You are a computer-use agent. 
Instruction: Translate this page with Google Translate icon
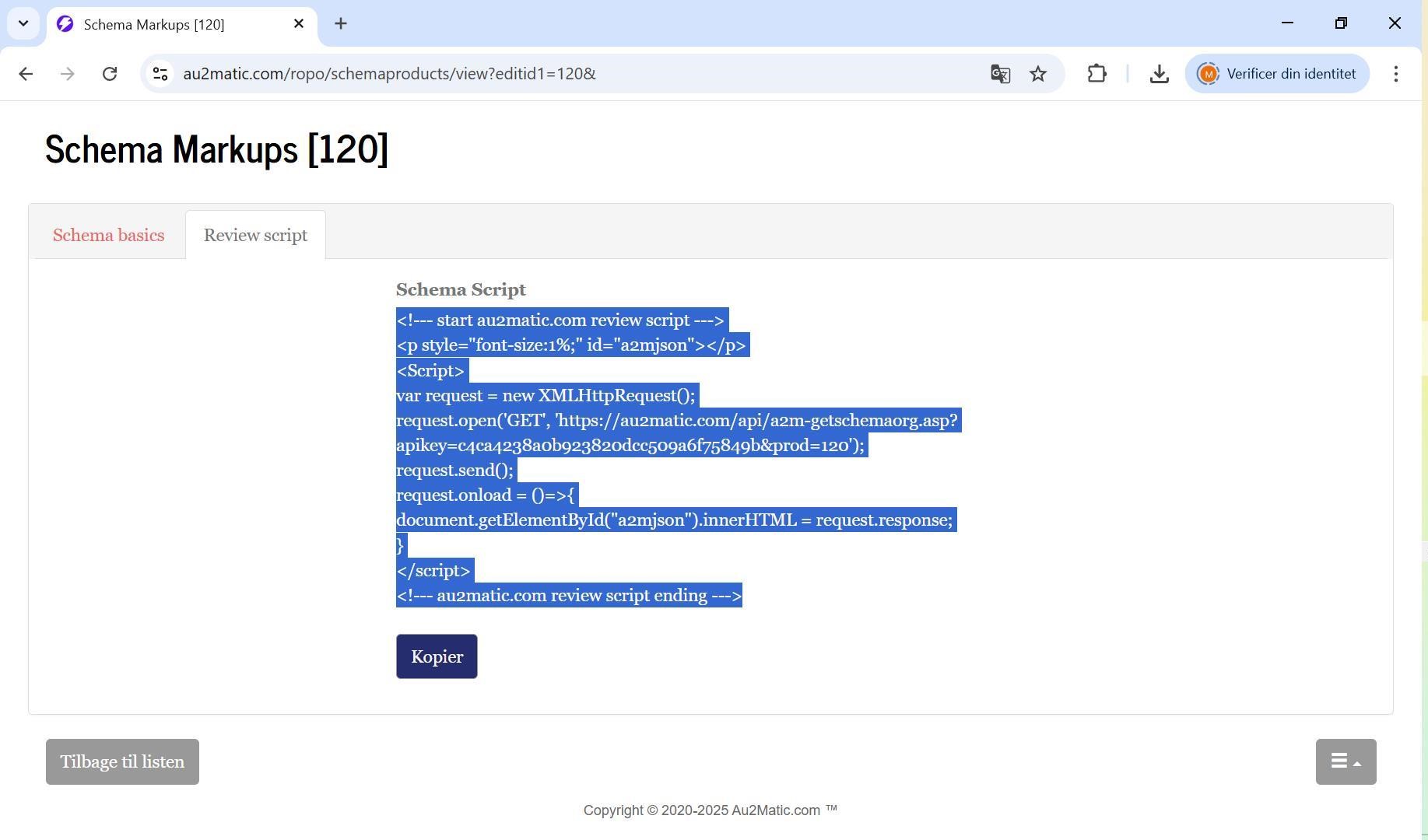[x=1000, y=74]
